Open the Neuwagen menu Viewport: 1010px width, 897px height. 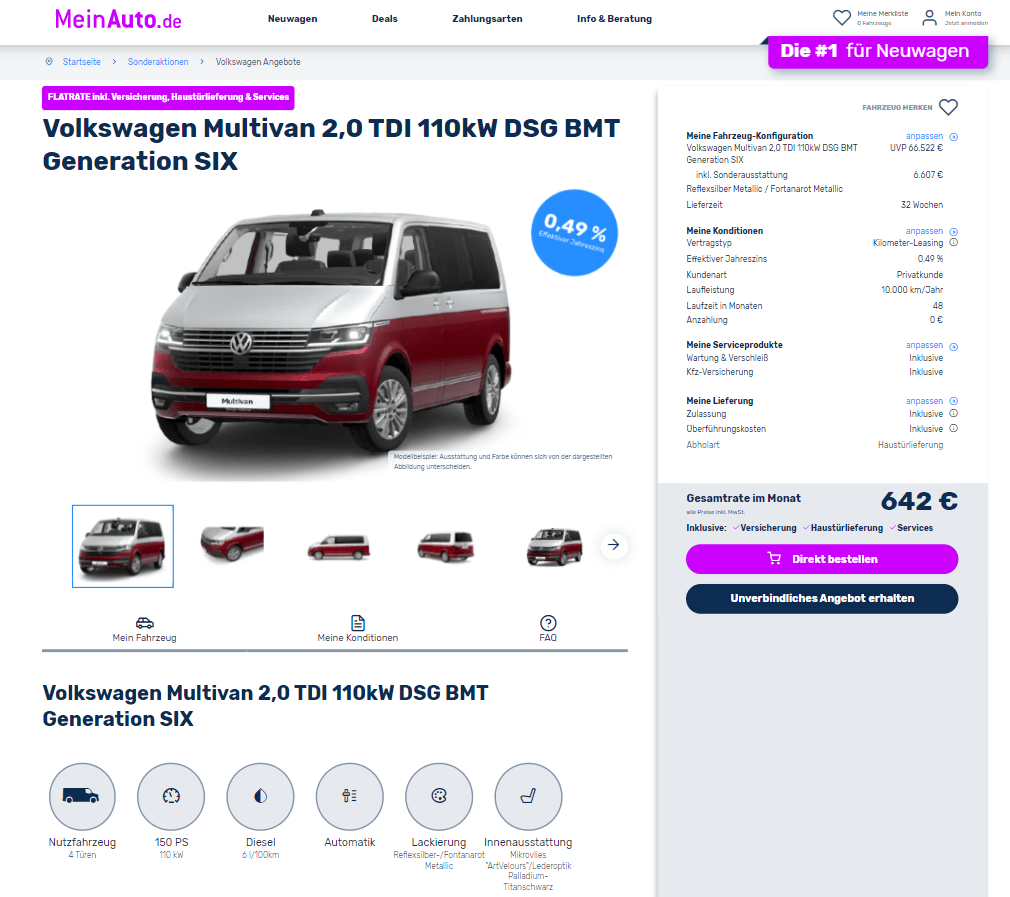point(292,19)
